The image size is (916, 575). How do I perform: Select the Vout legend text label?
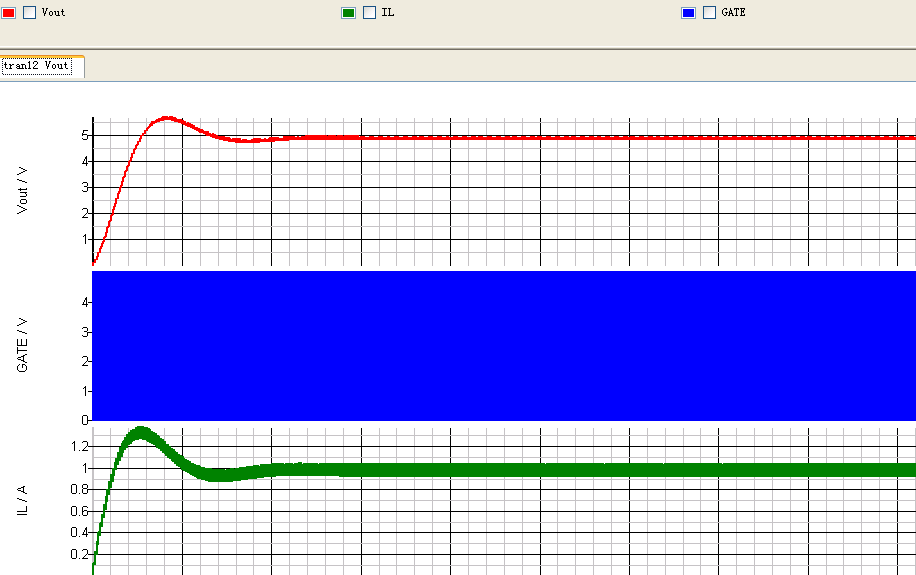pyautogui.click(x=53, y=13)
